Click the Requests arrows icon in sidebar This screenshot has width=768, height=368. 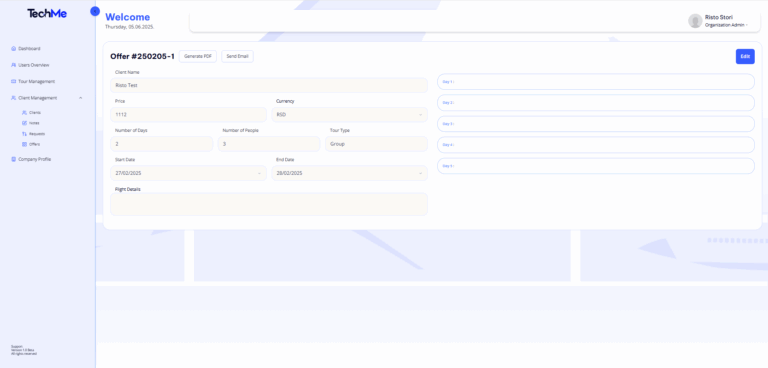(24, 134)
